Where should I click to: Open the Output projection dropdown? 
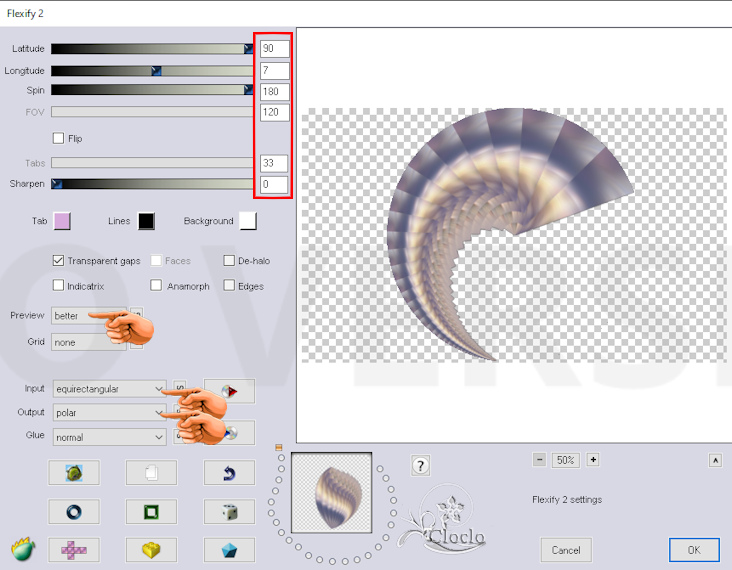click(x=109, y=412)
